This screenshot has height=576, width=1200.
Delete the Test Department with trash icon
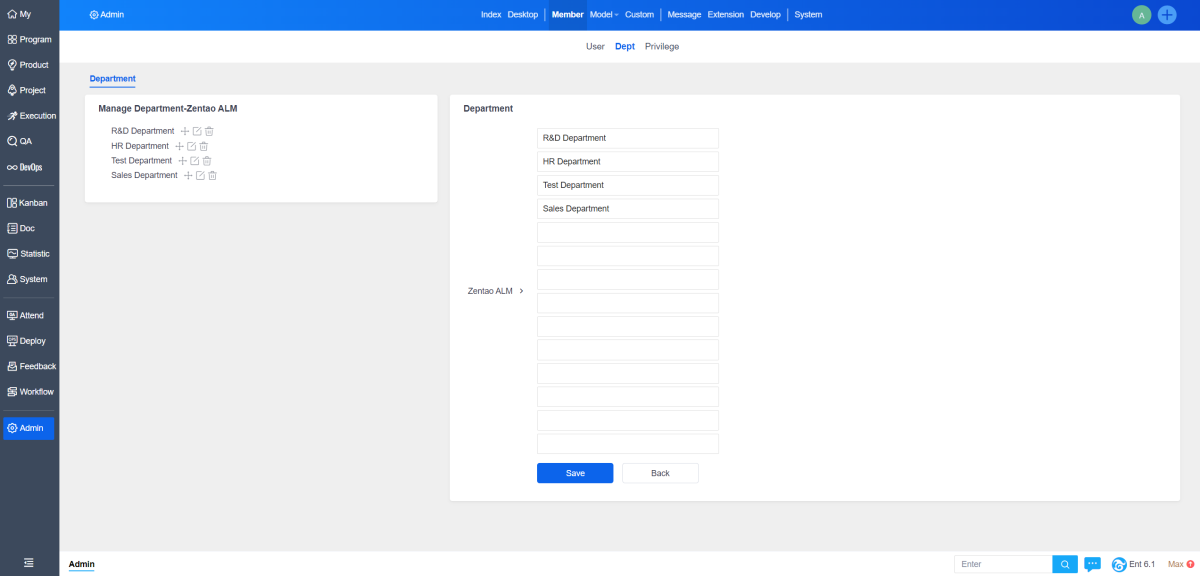coord(207,161)
